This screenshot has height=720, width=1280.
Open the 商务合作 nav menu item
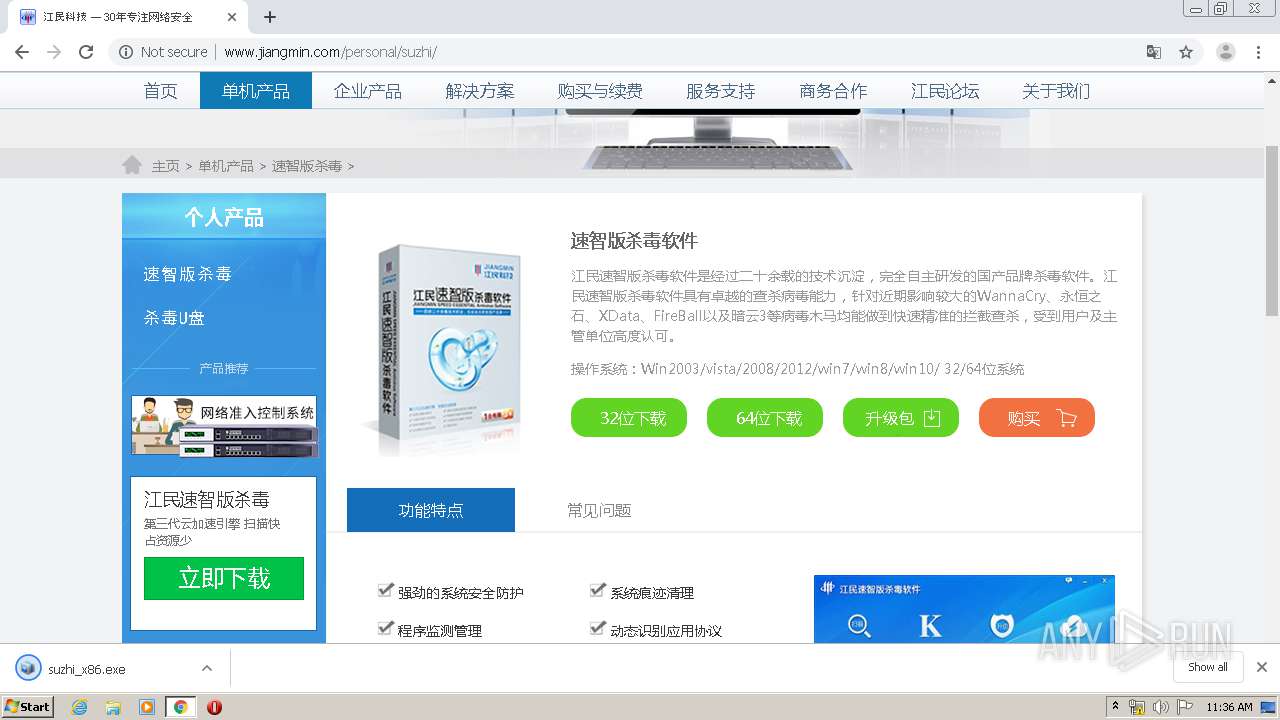[833, 91]
